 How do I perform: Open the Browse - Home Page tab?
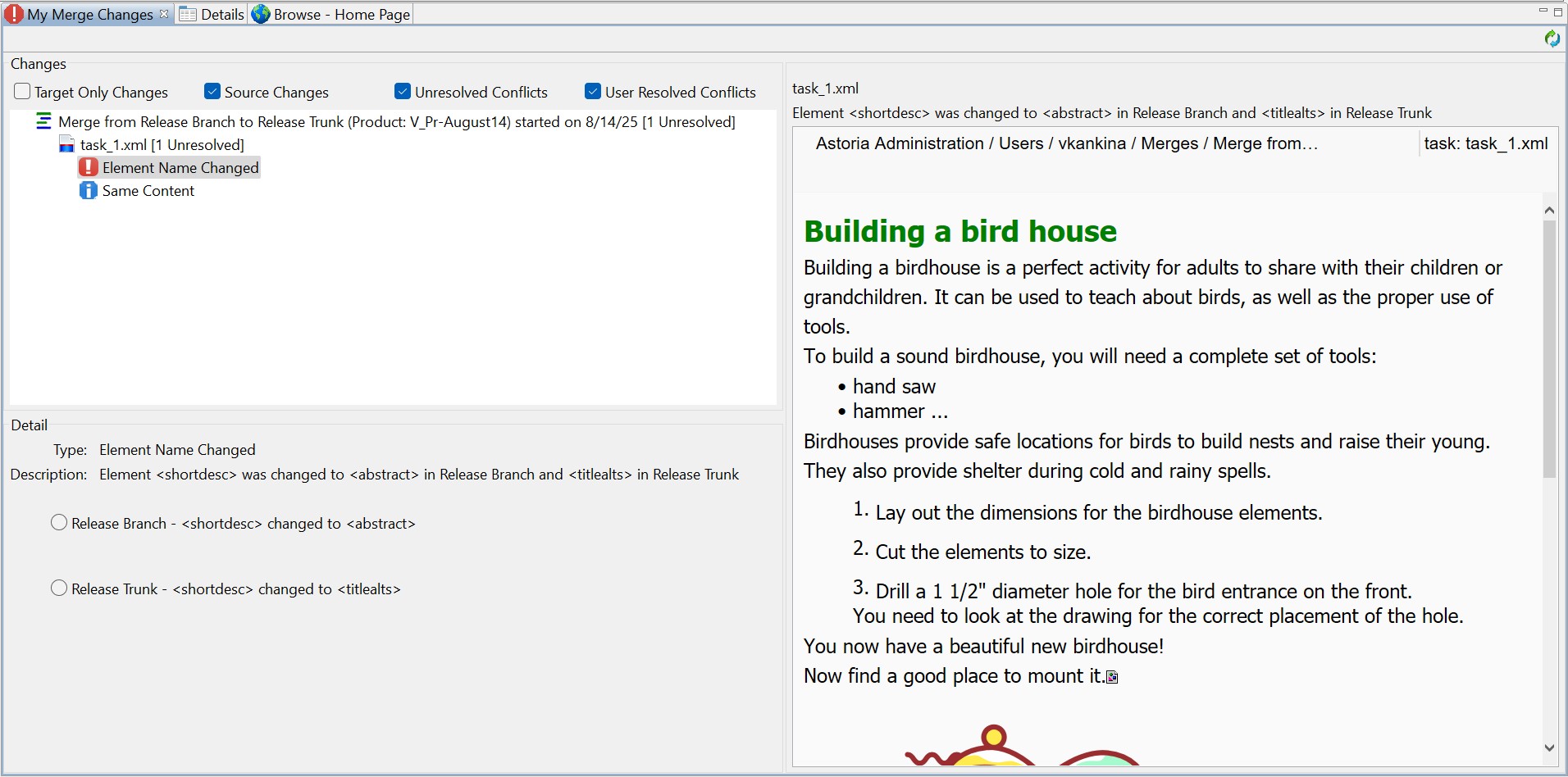coord(341,14)
